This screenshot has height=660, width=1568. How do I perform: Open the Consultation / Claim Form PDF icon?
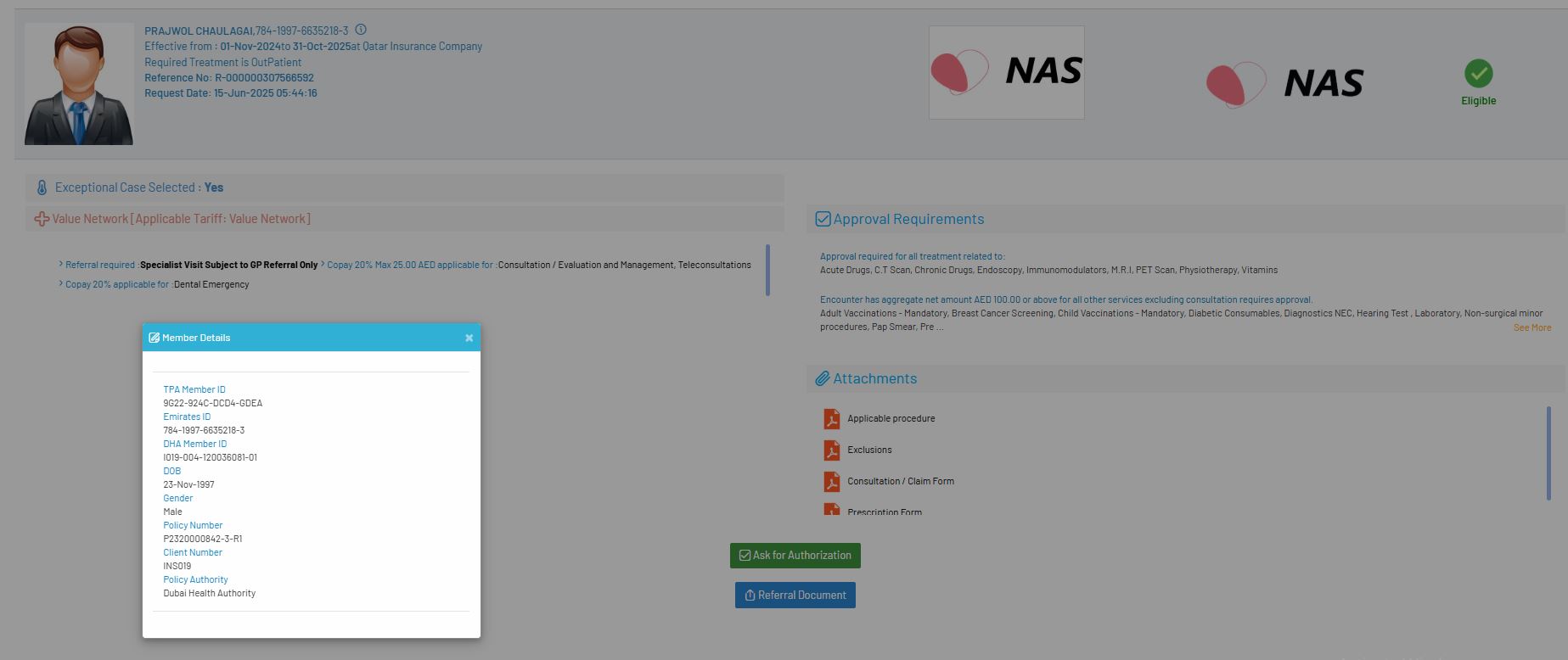point(831,482)
